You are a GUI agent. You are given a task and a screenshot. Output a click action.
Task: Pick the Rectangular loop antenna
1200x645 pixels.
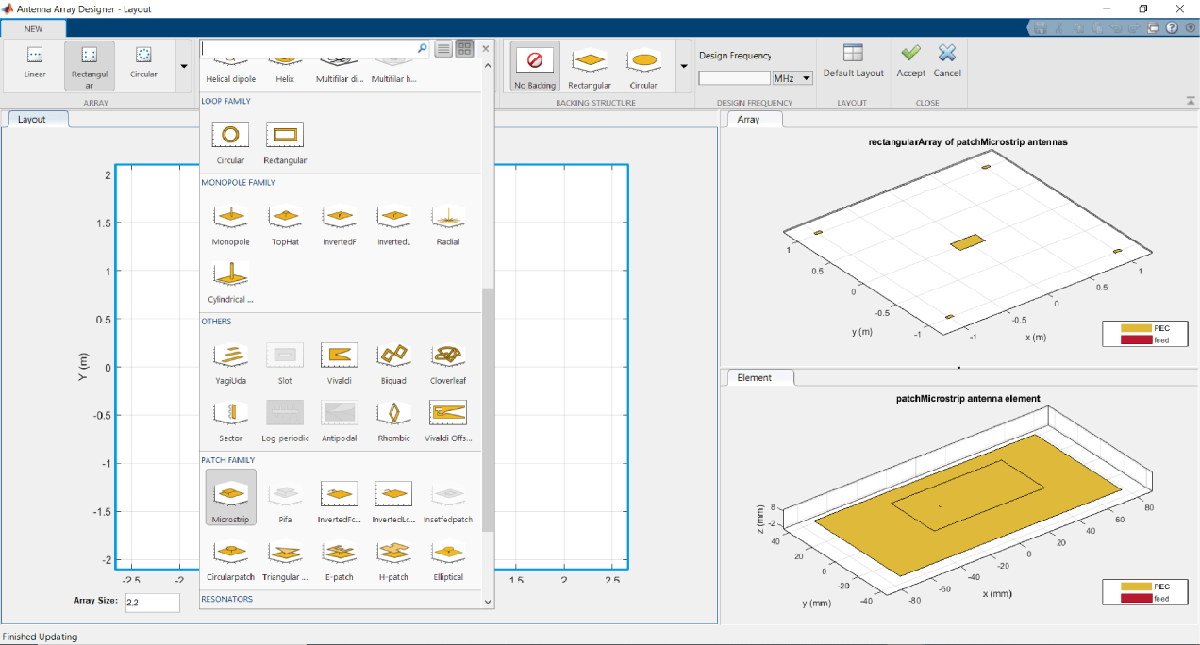point(285,141)
